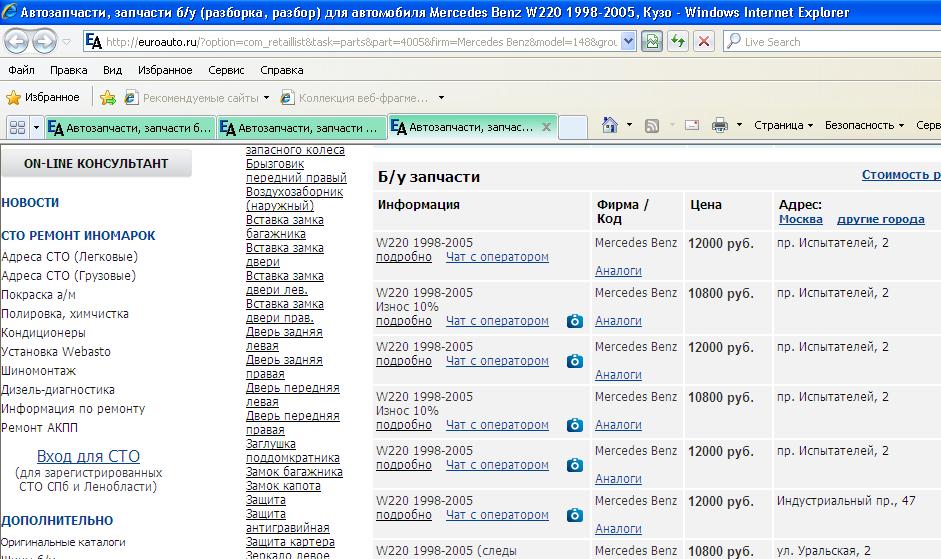Open recent pages dropdown beside Forward button
Screen dimensions: 941x559
tap(66, 42)
